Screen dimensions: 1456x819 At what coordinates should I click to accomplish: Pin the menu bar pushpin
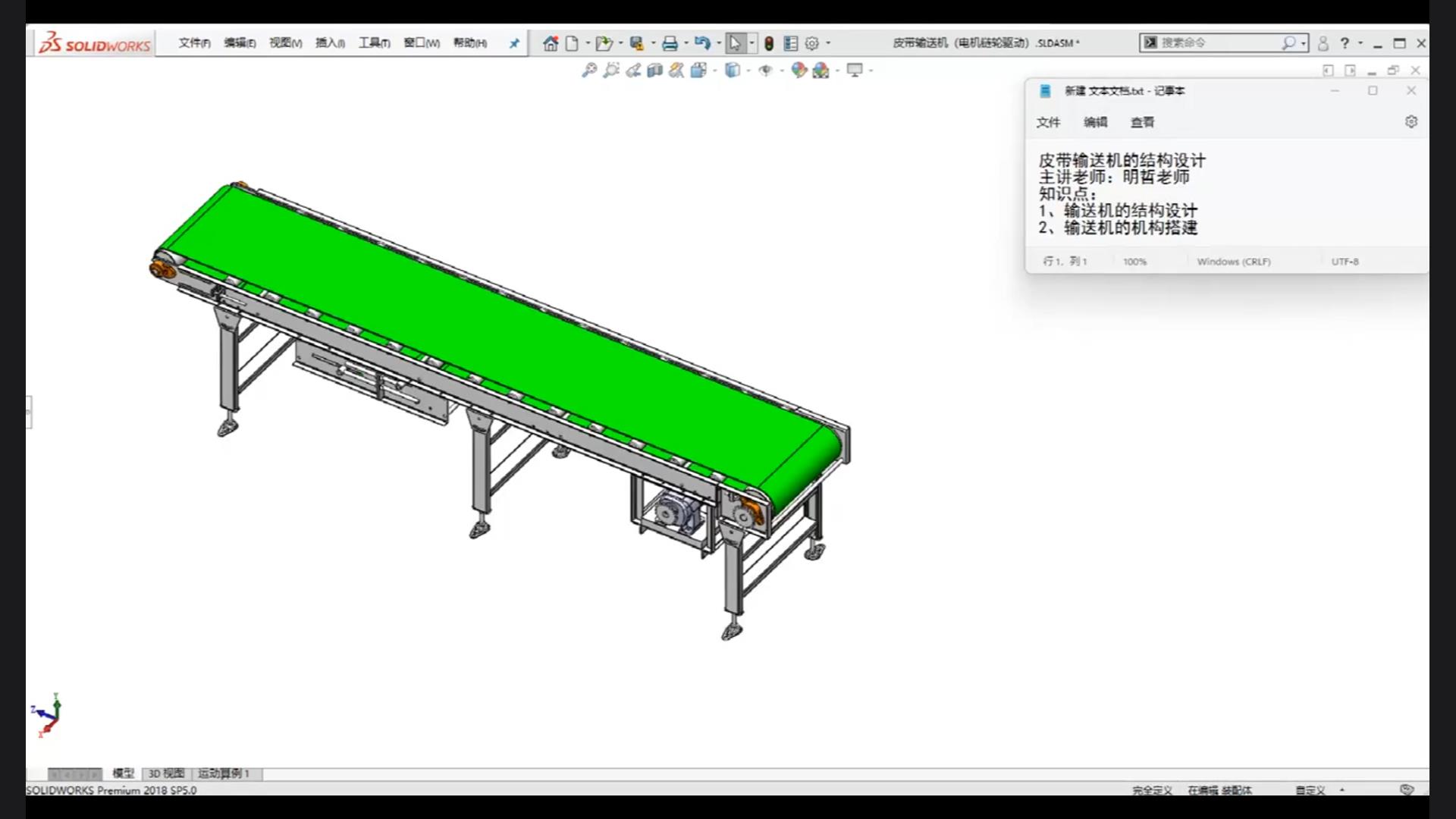514,43
